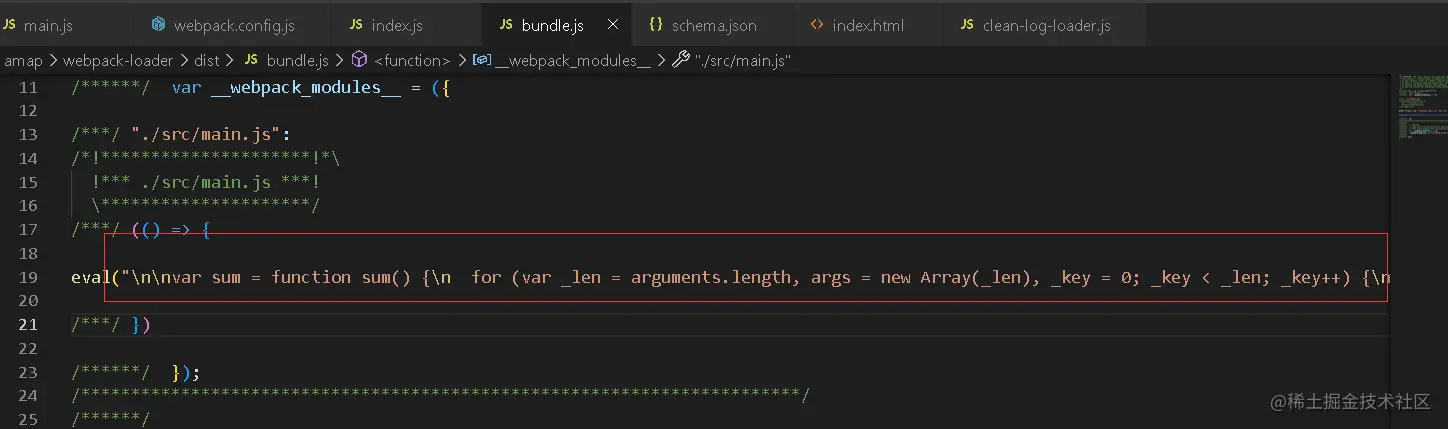
Task: Click the code minimap on the right
Action: (x=1422, y=105)
